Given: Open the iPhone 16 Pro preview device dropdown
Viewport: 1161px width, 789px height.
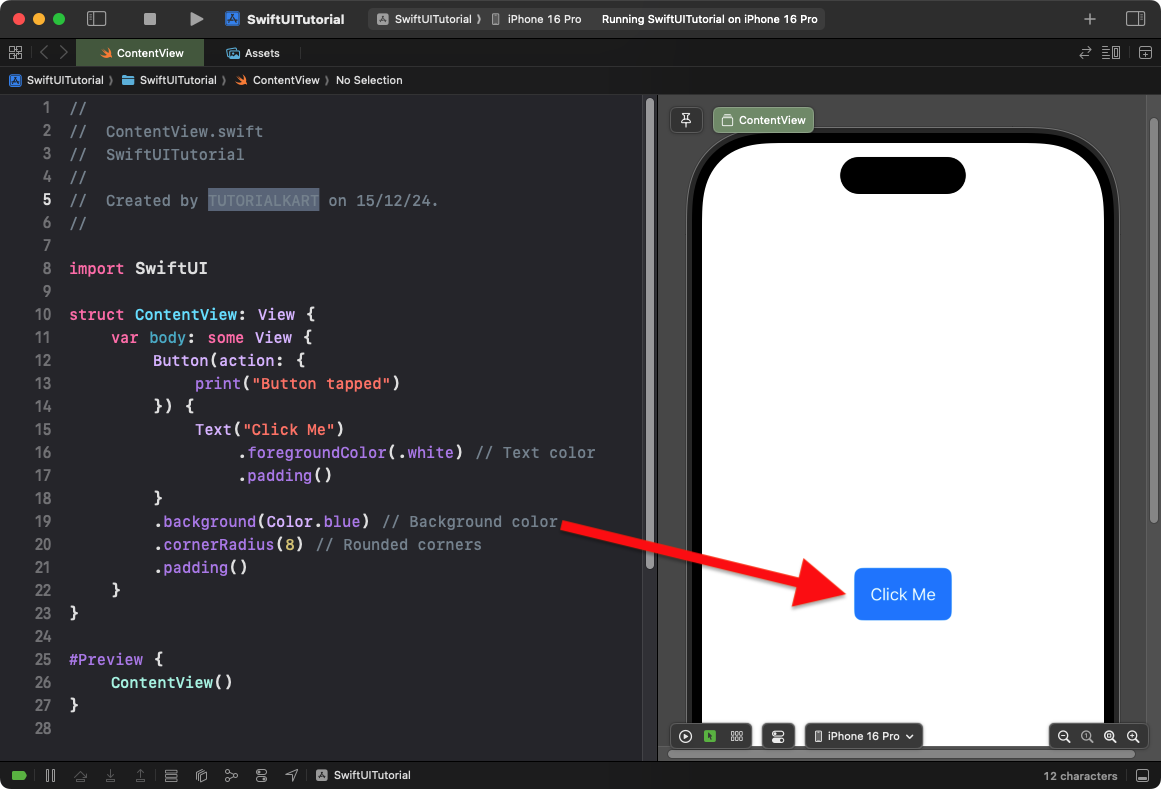Looking at the screenshot, I should [x=863, y=735].
